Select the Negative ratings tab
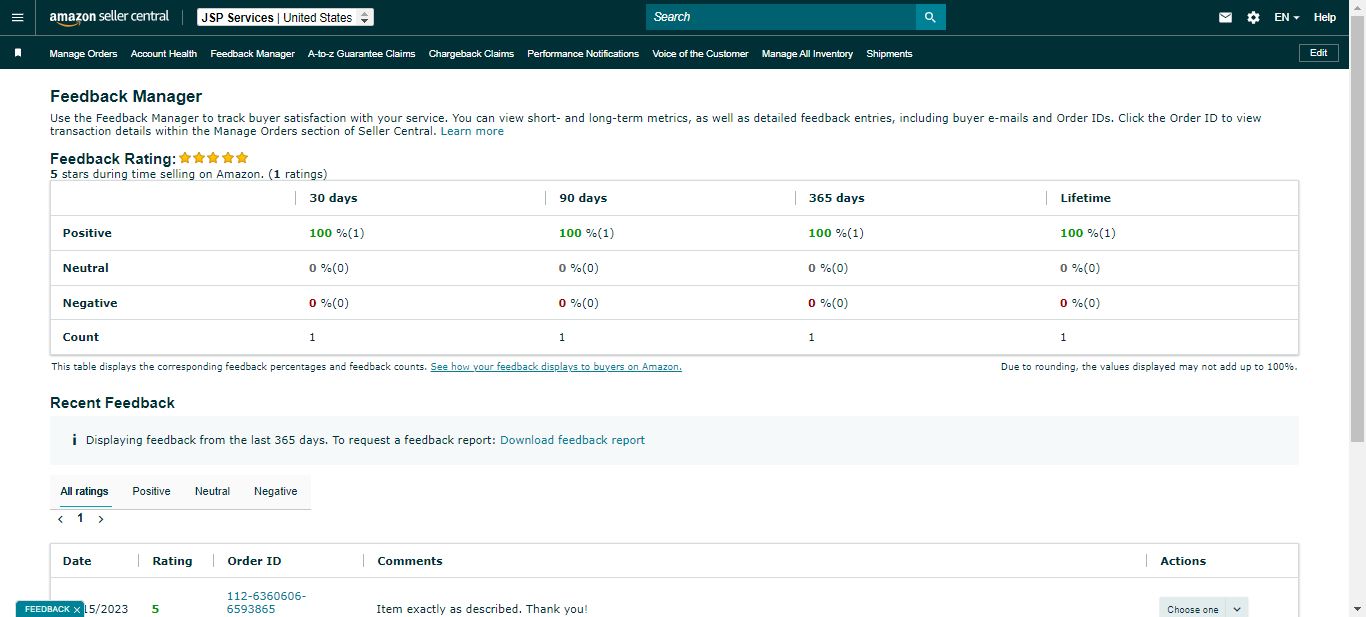The height and width of the screenshot is (617, 1366). click(x=275, y=491)
